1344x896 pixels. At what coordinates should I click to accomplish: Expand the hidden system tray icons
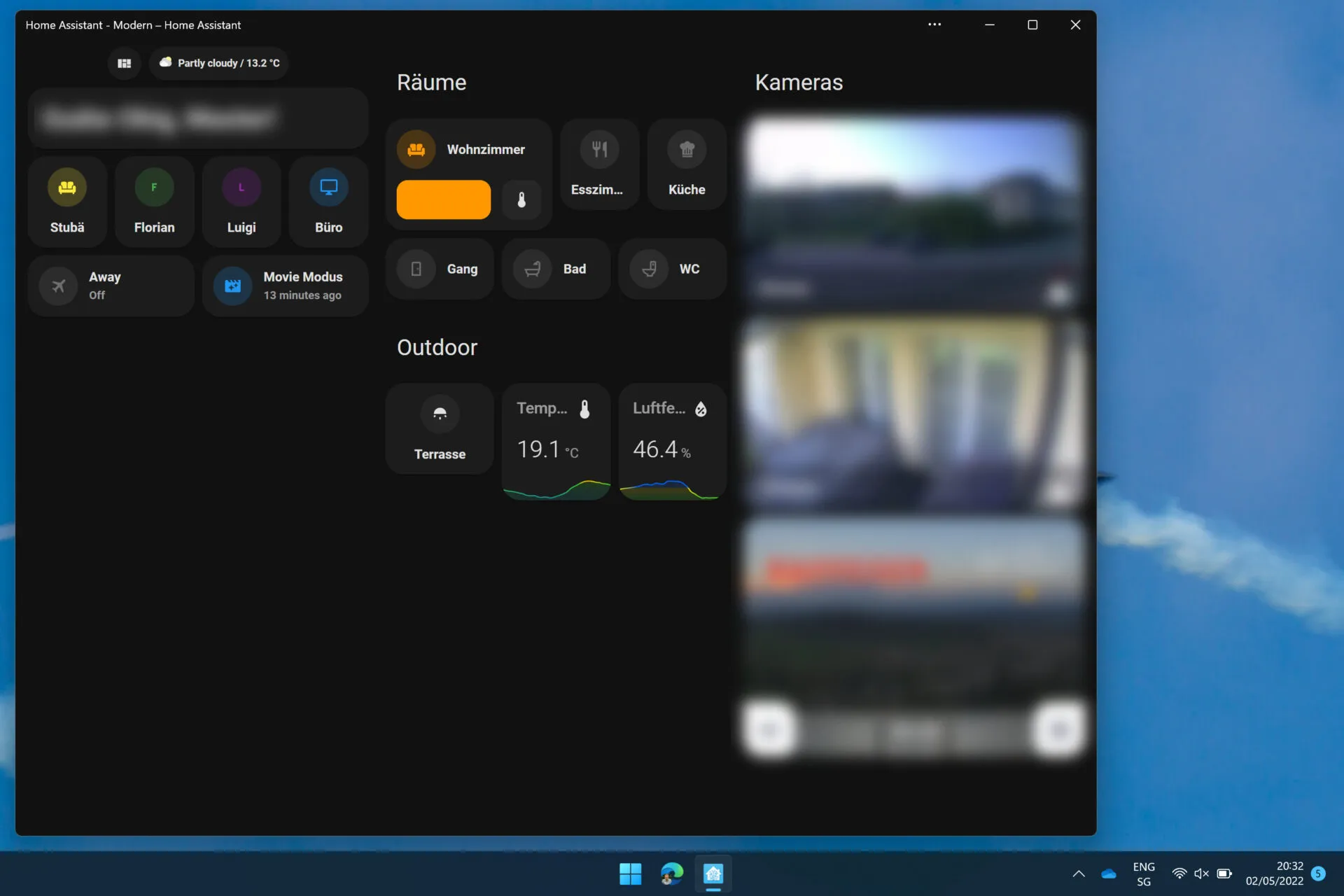[x=1079, y=874]
